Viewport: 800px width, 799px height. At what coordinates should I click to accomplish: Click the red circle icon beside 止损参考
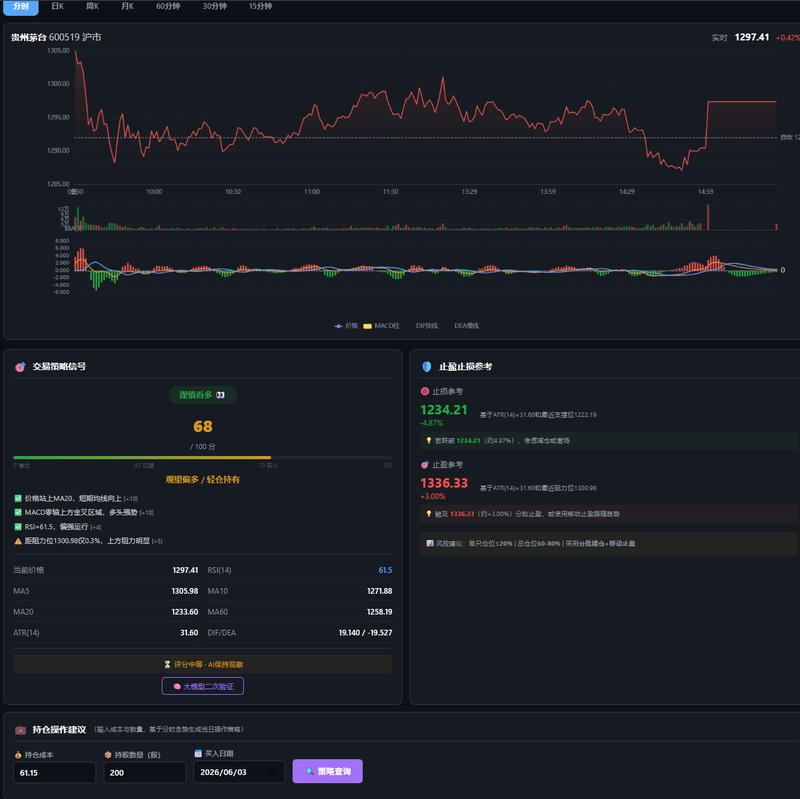pos(424,391)
